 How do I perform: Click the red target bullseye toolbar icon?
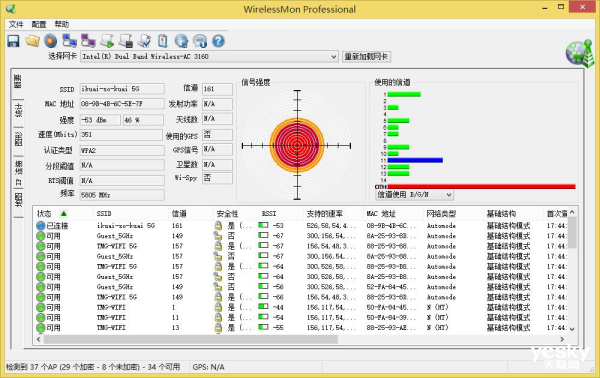point(51,41)
